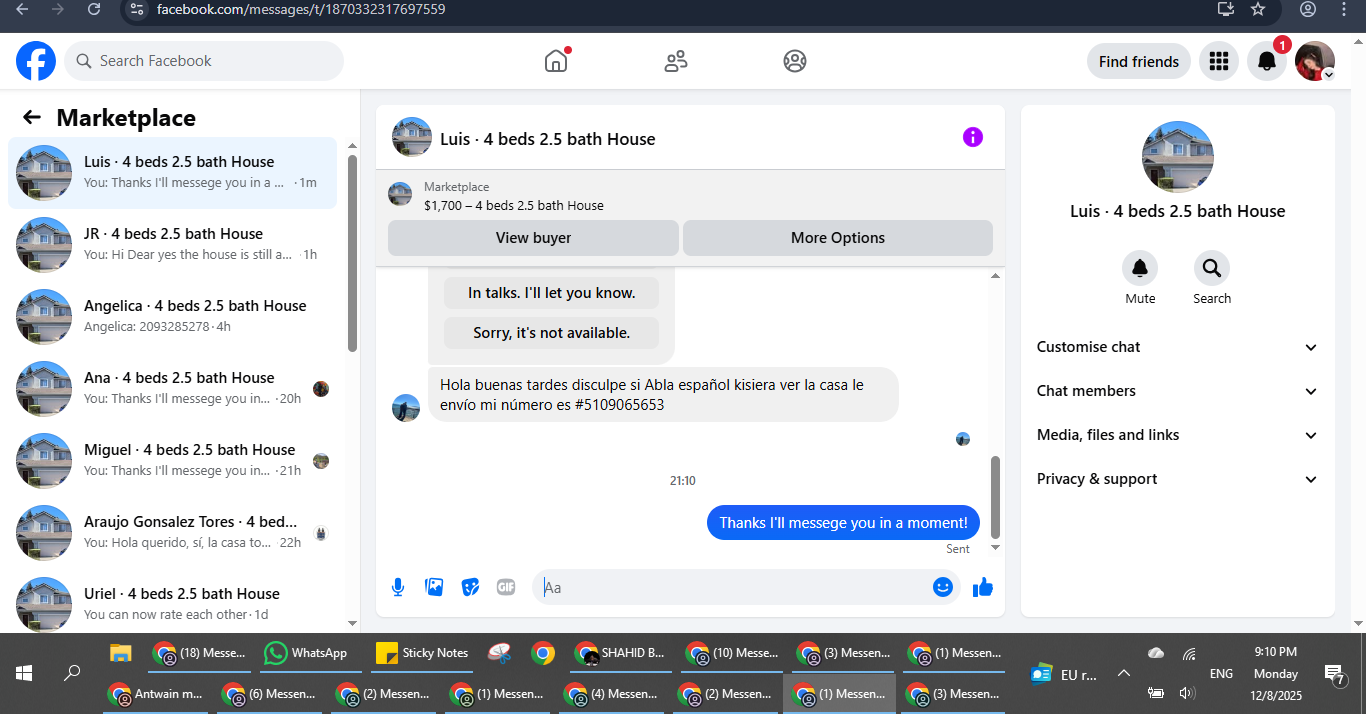Open the Windows Start button
The width and height of the screenshot is (1366, 714).
click(x=24, y=673)
